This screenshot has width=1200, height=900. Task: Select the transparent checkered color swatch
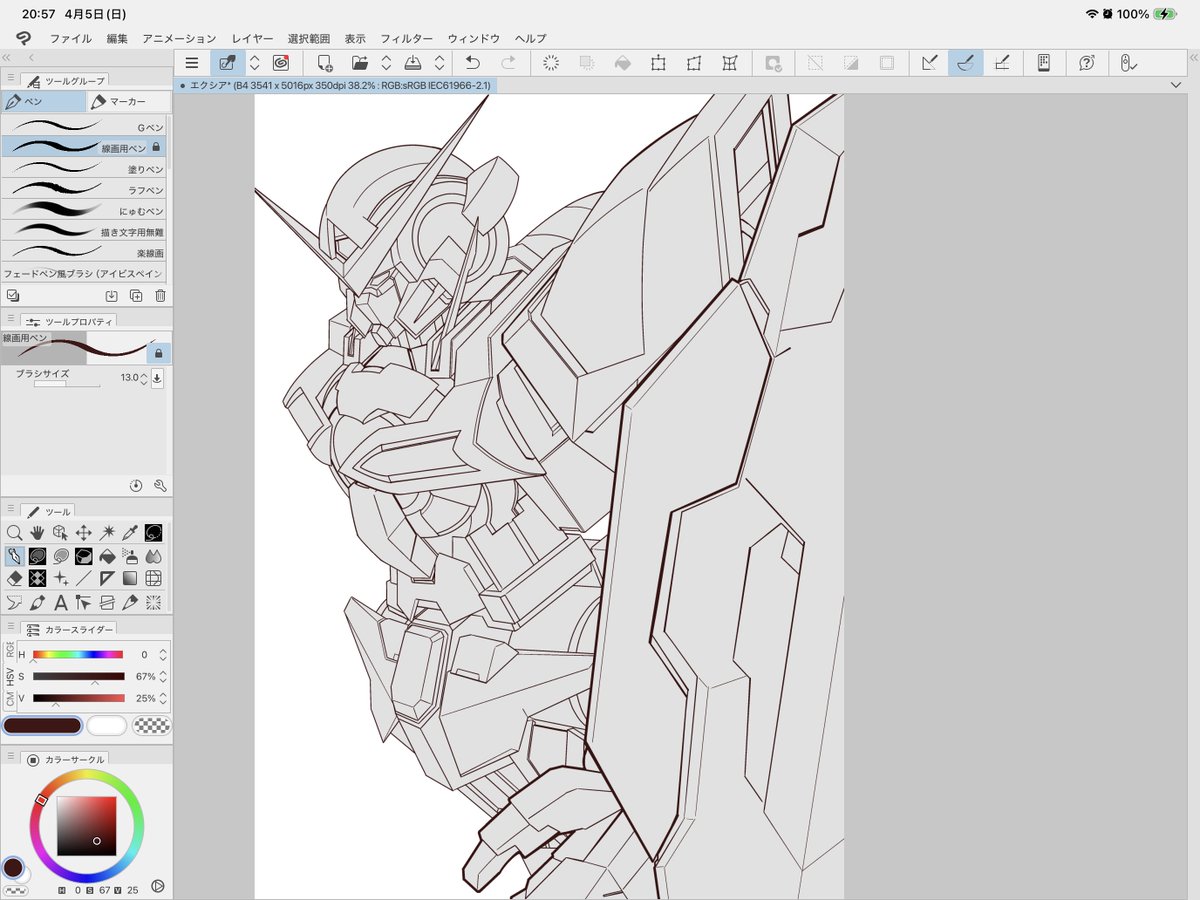coord(151,725)
